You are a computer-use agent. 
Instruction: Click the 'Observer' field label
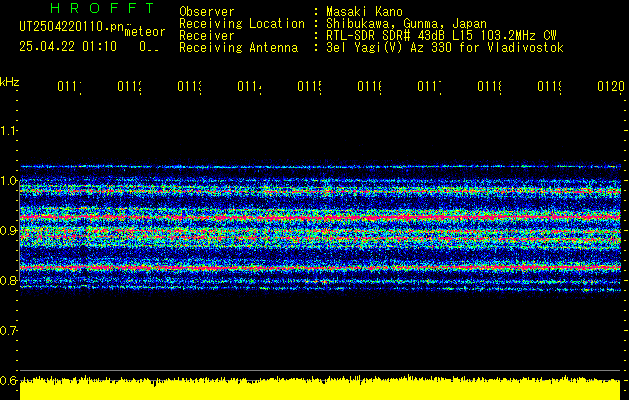[207, 12]
